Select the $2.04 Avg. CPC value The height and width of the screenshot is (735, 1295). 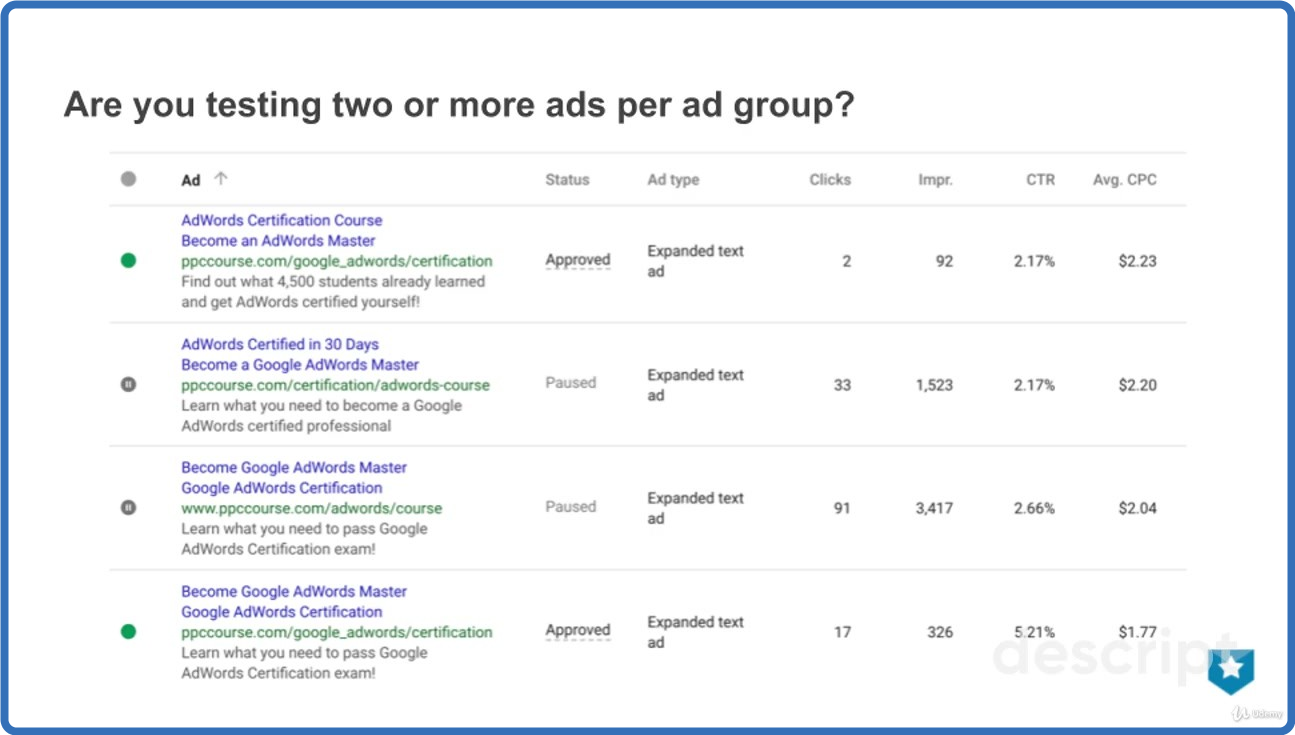point(1138,508)
